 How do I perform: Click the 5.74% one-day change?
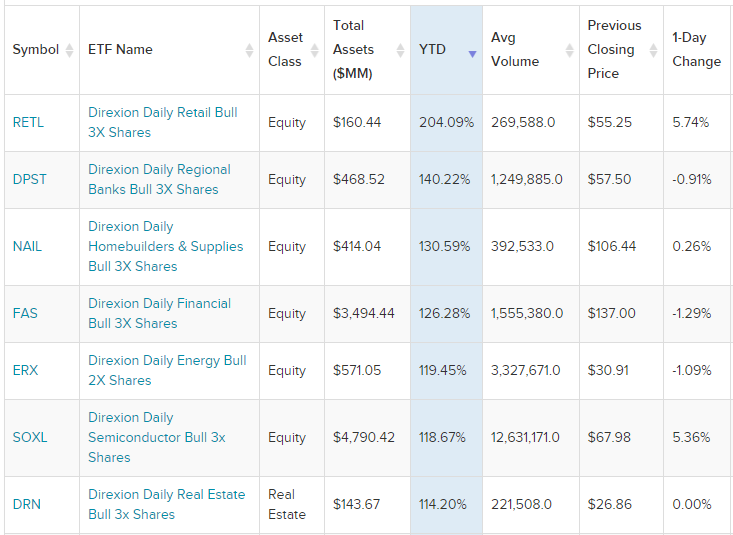pyautogui.click(x=690, y=123)
